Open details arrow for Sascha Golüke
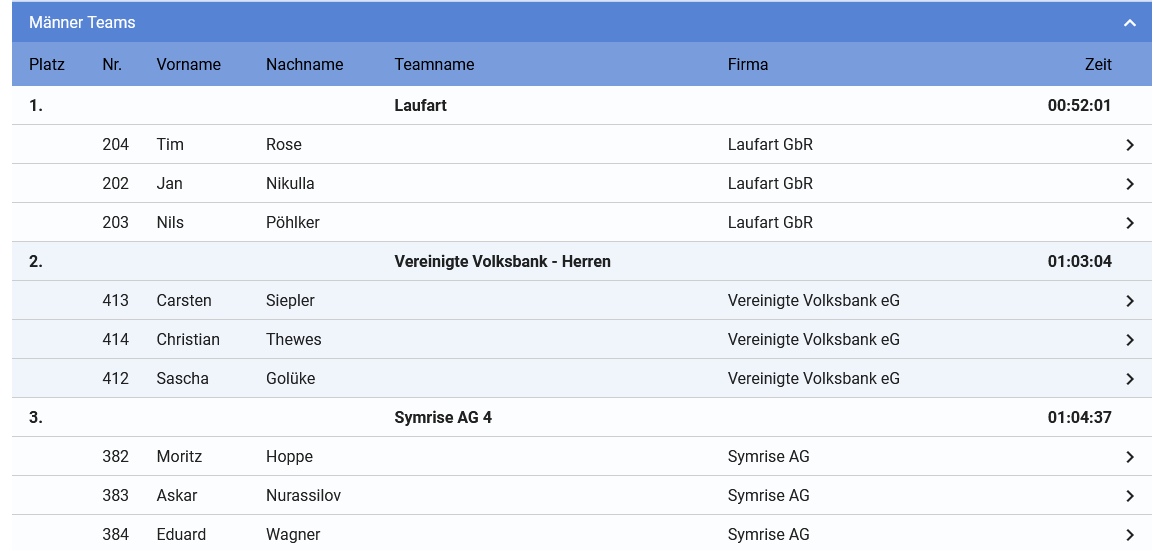The image size is (1159, 551). [1129, 379]
